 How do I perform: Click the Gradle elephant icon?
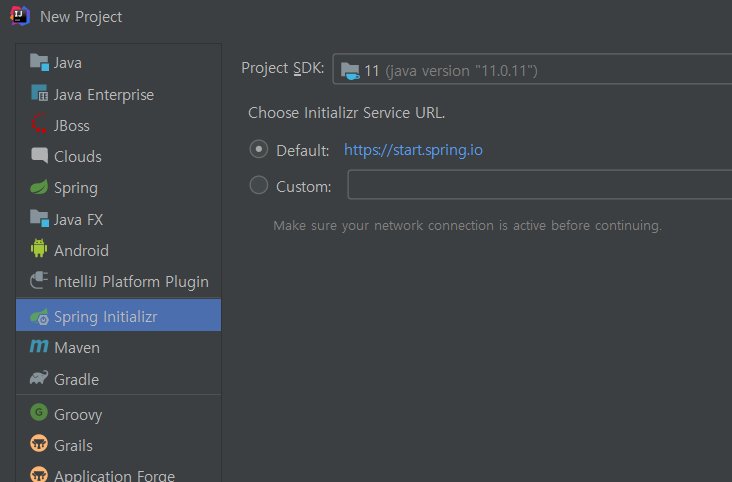pyautogui.click(x=39, y=377)
